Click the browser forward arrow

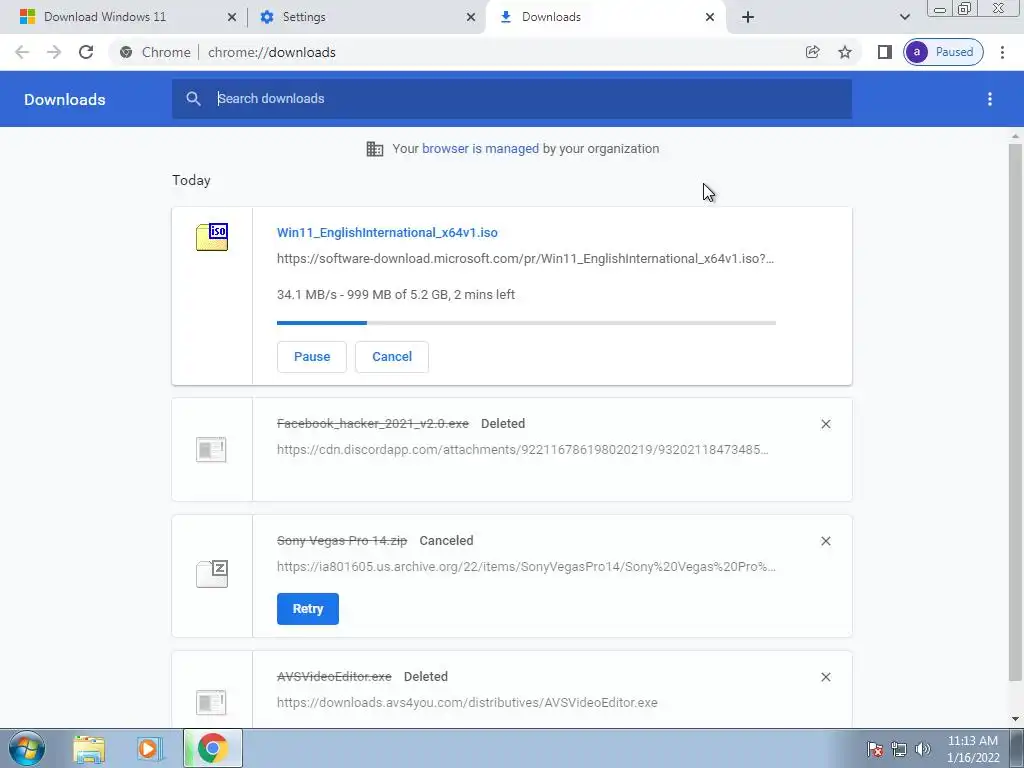point(54,52)
